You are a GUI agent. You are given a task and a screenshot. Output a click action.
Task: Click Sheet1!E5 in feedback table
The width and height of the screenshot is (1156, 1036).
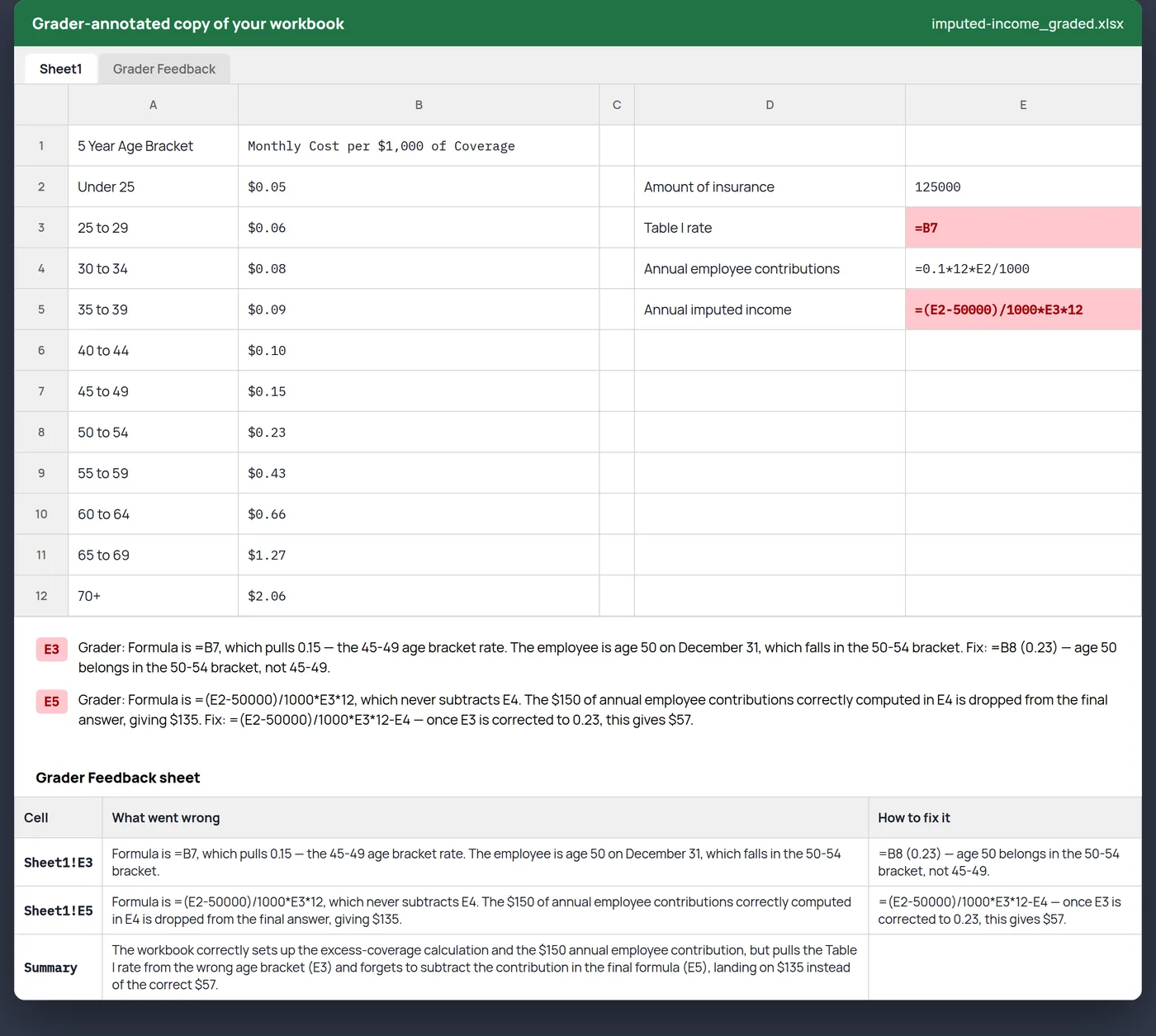click(x=58, y=911)
